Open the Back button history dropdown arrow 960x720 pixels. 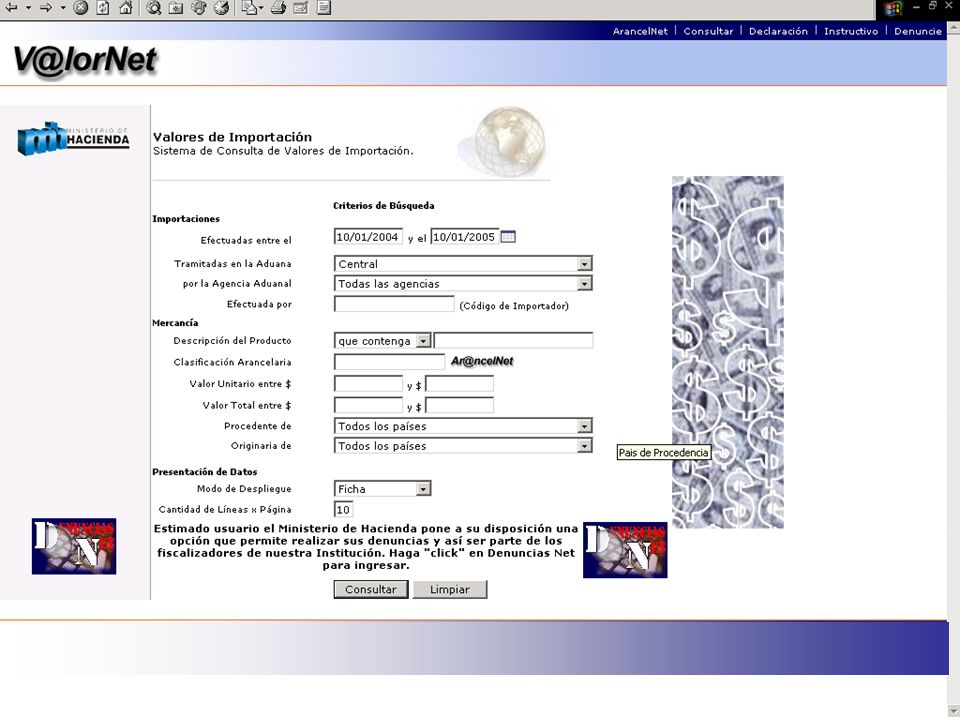pyautogui.click(x=28, y=7)
